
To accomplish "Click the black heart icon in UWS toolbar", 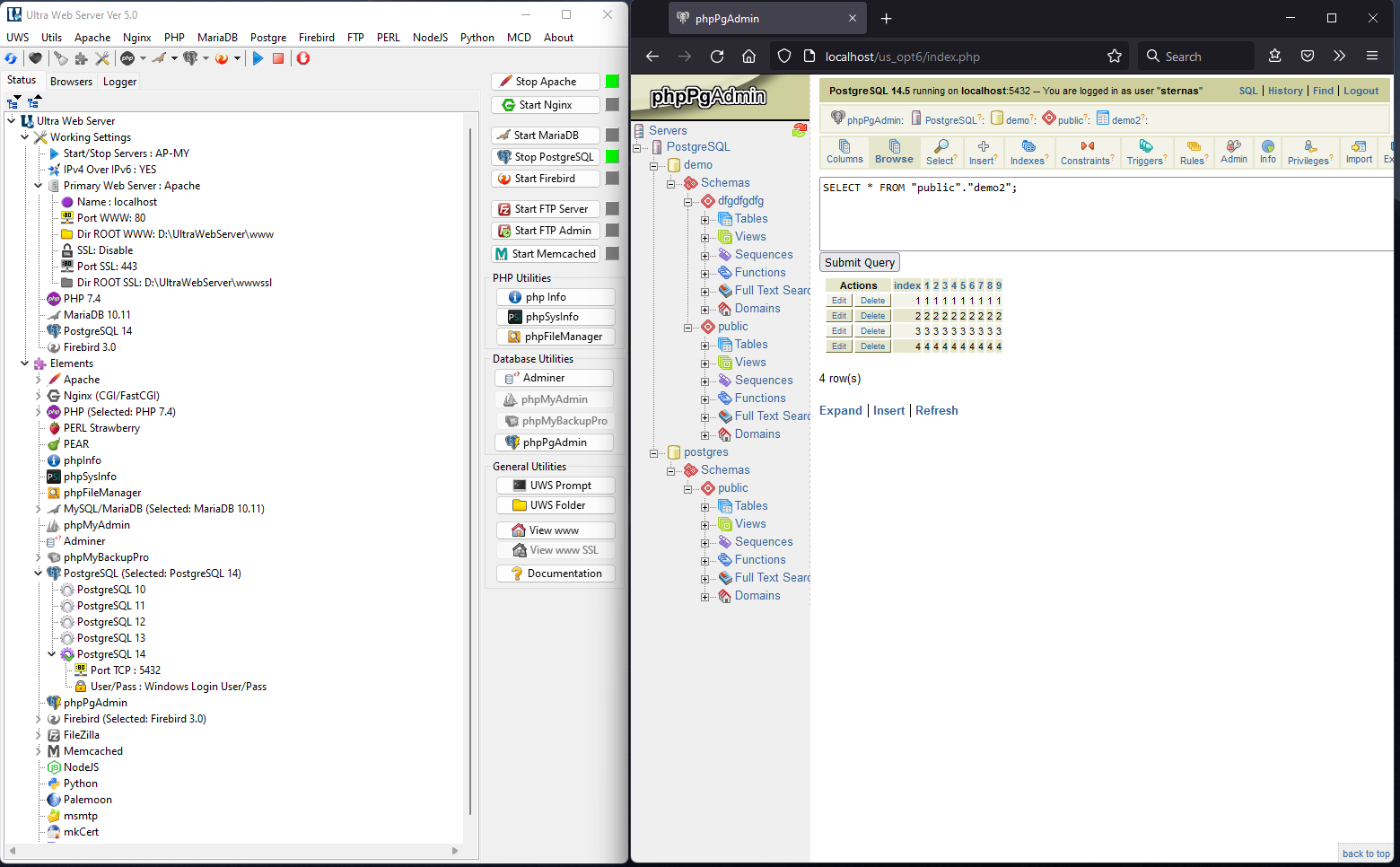I will [x=35, y=58].
